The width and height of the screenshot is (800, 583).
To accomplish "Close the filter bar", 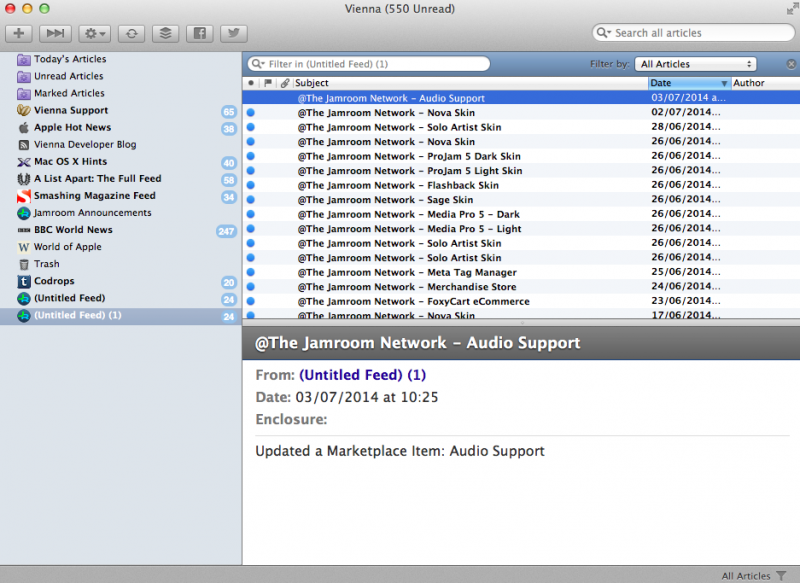I will [791, 64].
